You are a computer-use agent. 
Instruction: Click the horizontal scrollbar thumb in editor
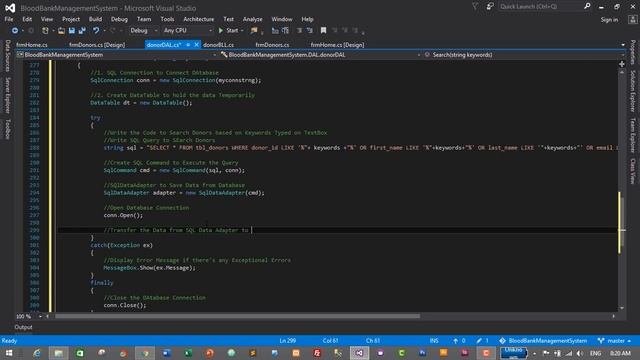pyautogui.click(x=237, y=316)
